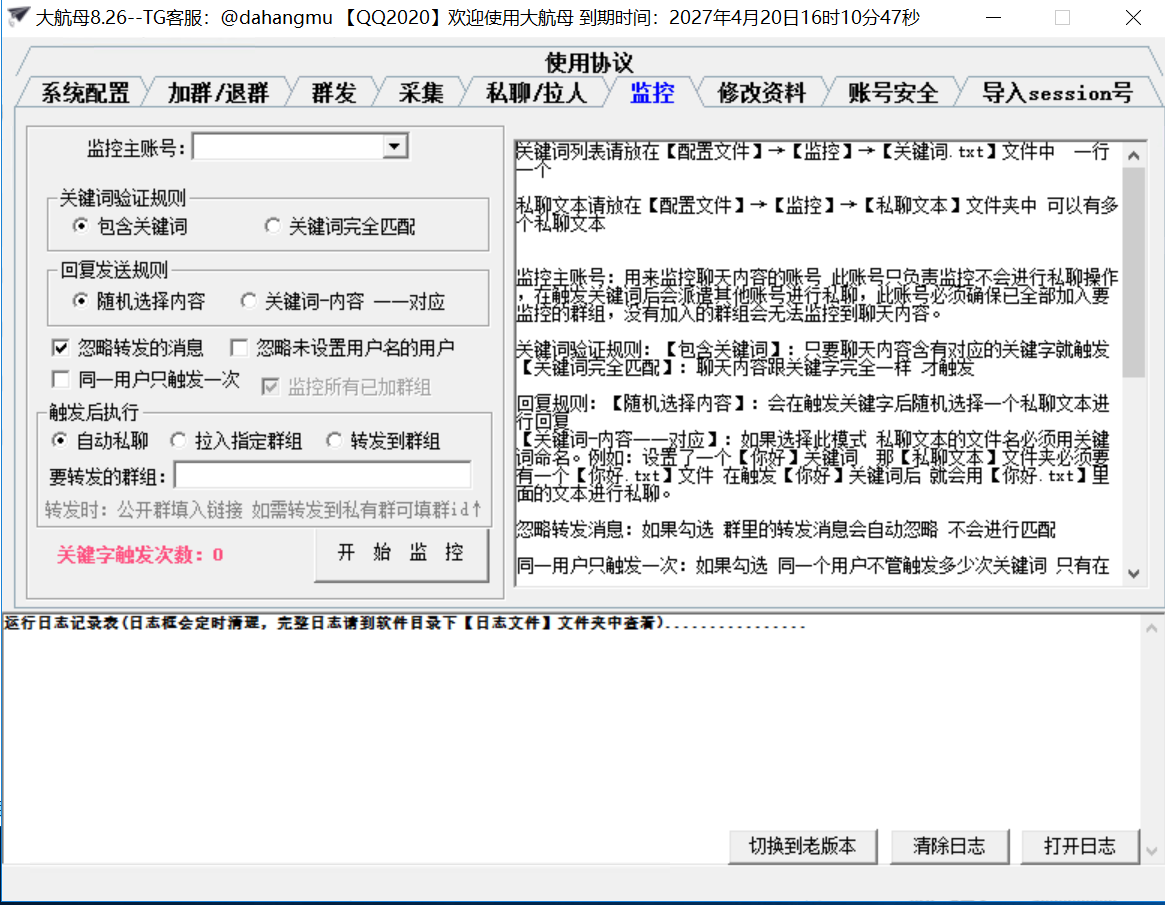Image resolution: width=1165 pixels, height=905 pixels.
Task: Select 转发到群组 as trigger action
Action: coord(334,441)
